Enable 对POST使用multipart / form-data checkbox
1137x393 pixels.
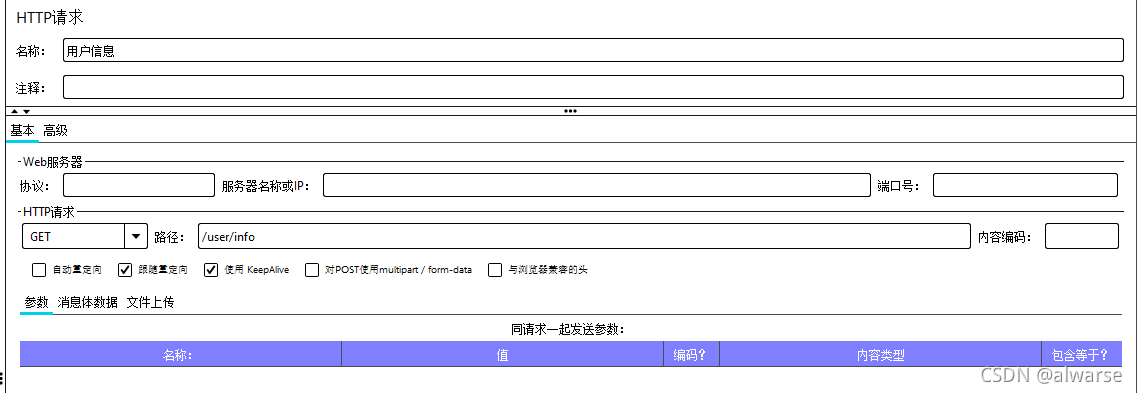pos(312,270)
